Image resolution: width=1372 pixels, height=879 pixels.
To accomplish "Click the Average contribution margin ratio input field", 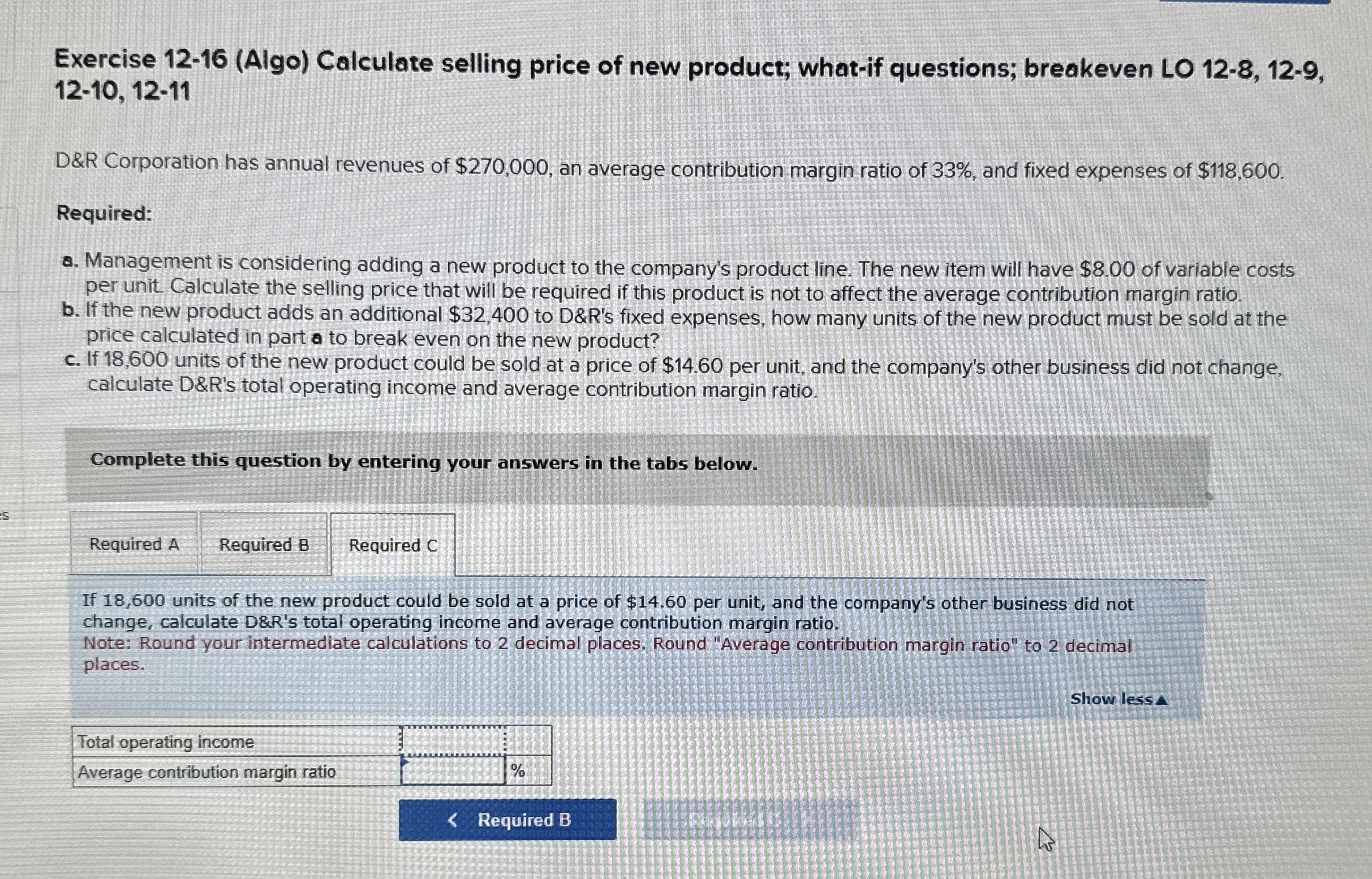I will point(454,771).
